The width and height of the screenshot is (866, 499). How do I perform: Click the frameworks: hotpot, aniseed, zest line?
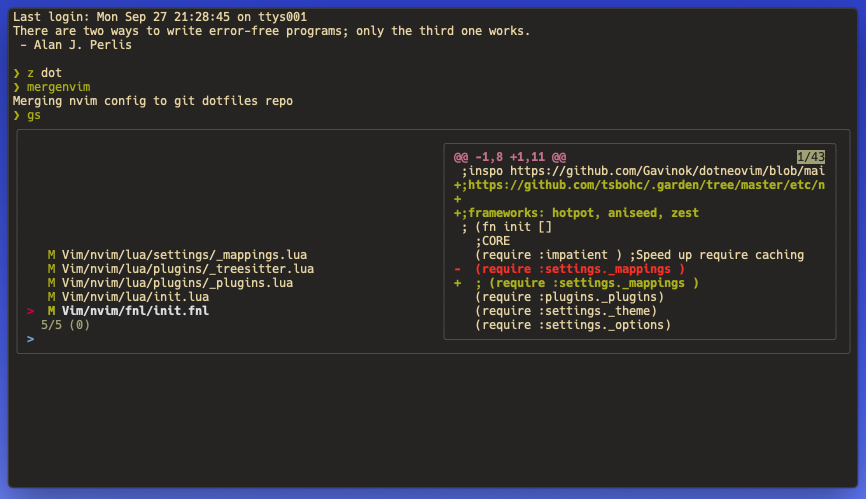click(576, 213)
